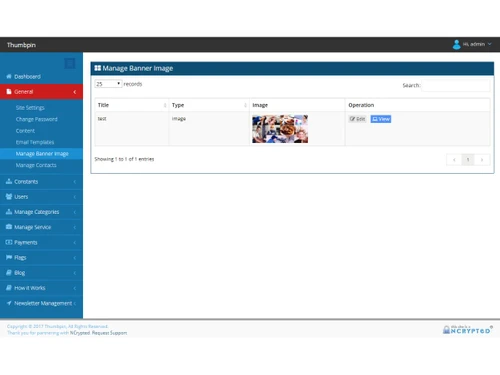The height and width of the screenshot is (375, 500).
Task: Click the Thumbpin brand link
Action: coord(21,45)
